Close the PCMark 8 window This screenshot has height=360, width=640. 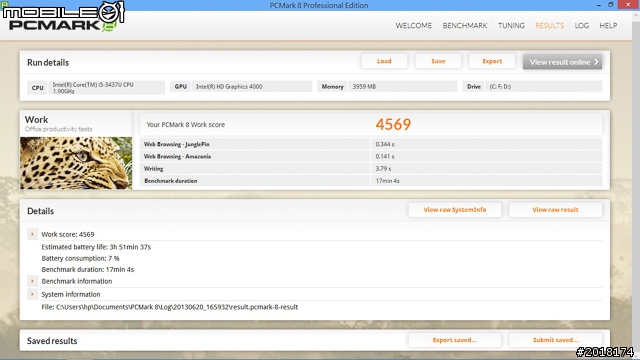(x=629, y=5)
